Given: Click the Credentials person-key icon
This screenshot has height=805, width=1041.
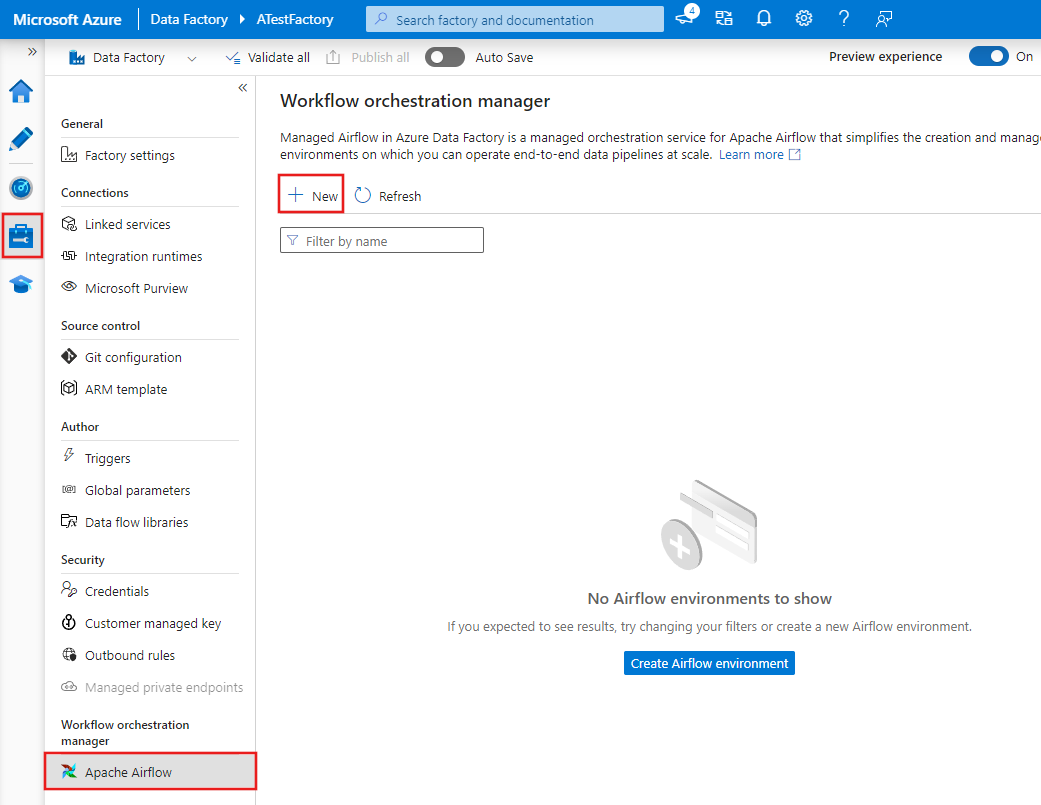Looking at the screenshot, I should pos(69,589).
